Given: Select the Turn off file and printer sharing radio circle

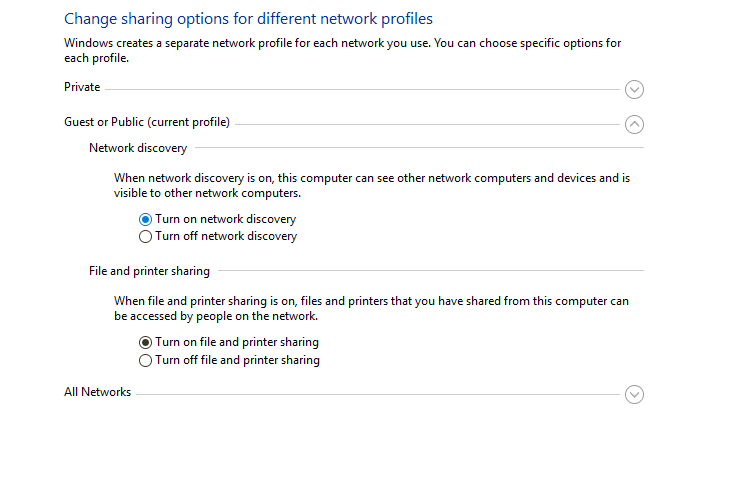Looking at the screenshot, I should [145, 360].
